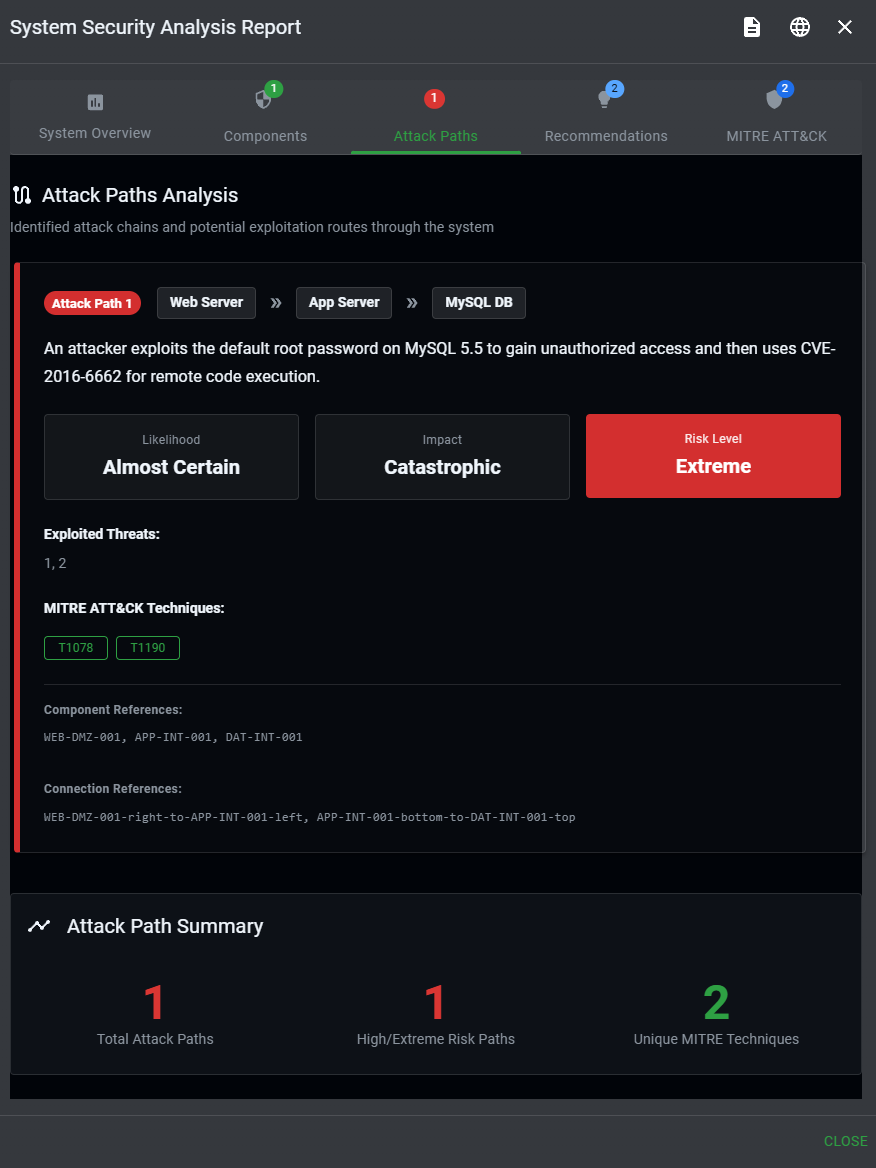This screenshot has width=876, height=1168.
Task: Click the Recommendations lightbulb icon
Action: point(604,100)
